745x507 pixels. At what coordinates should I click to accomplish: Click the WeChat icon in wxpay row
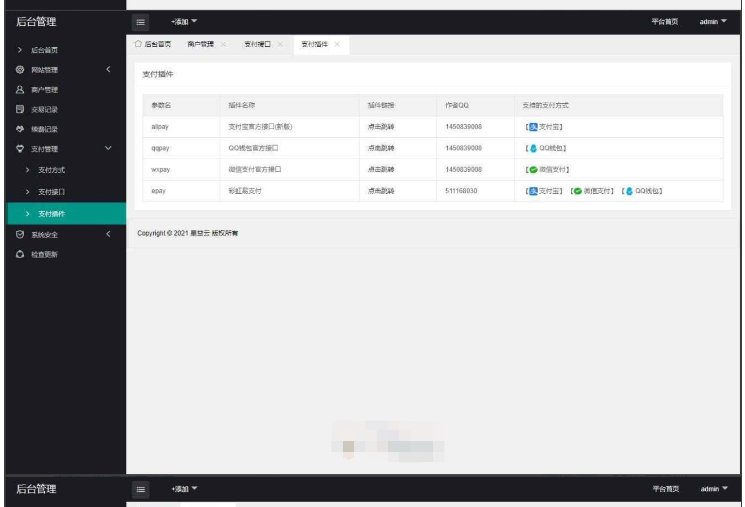point(533,170)
